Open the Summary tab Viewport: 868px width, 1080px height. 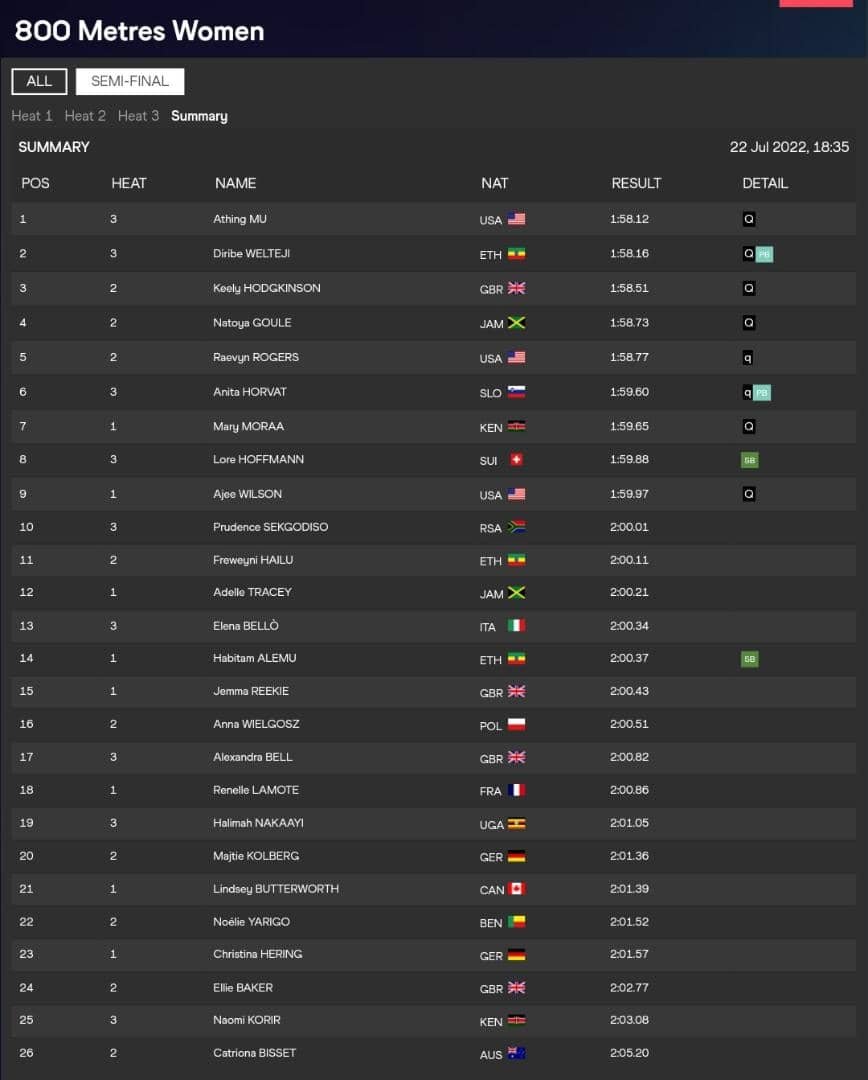[x=199, y=116]
